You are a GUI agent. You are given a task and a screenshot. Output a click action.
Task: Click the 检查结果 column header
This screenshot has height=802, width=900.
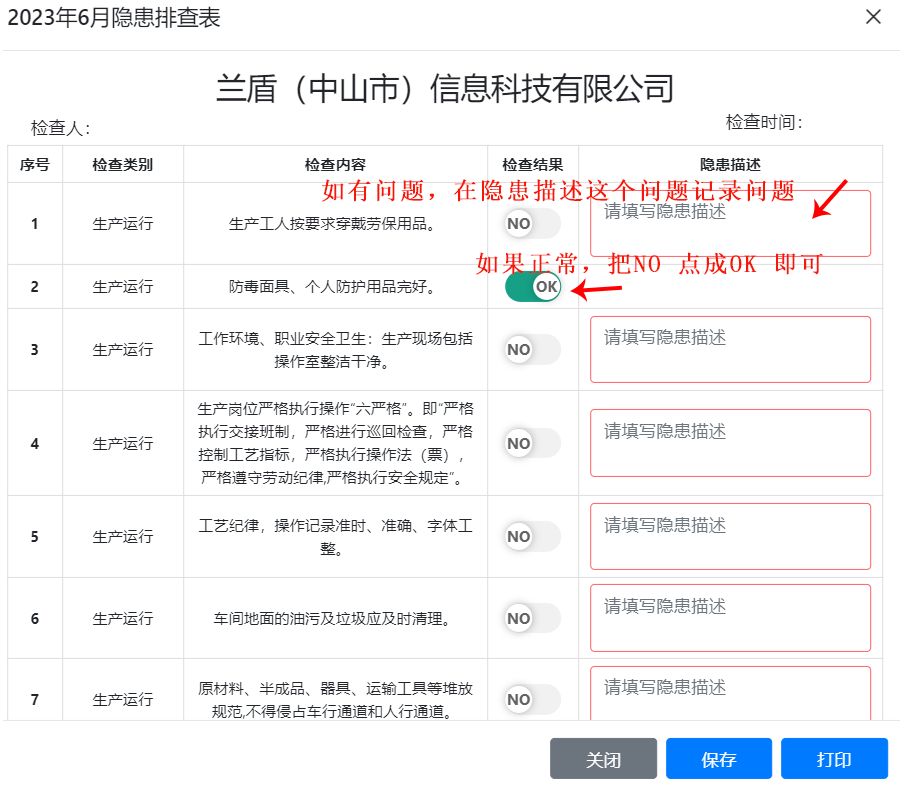click(x=533, y=165)
